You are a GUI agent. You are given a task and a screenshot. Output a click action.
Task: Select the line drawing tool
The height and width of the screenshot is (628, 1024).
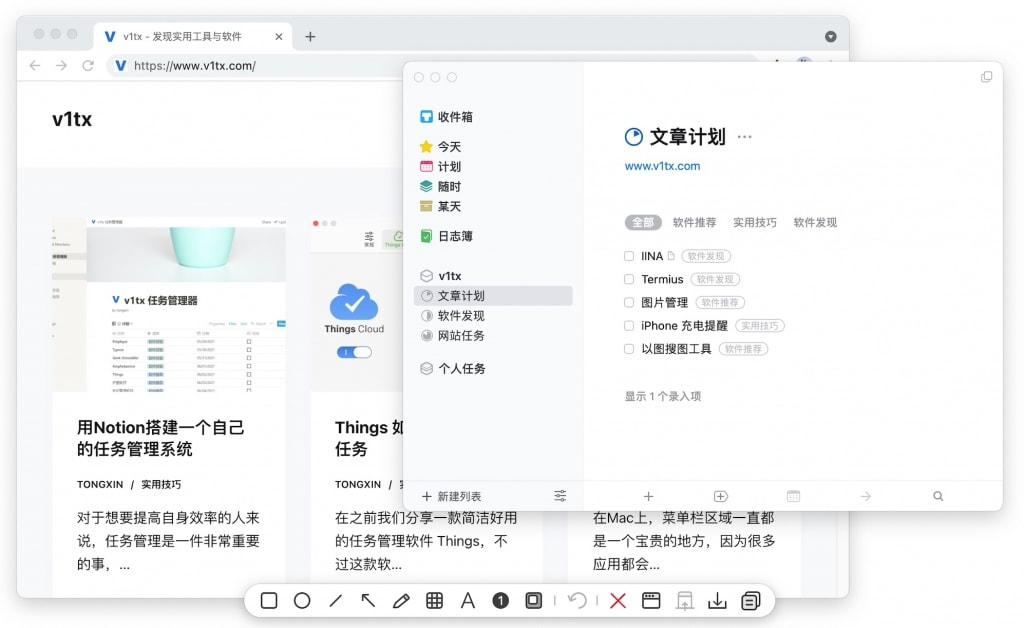point(336,601)
